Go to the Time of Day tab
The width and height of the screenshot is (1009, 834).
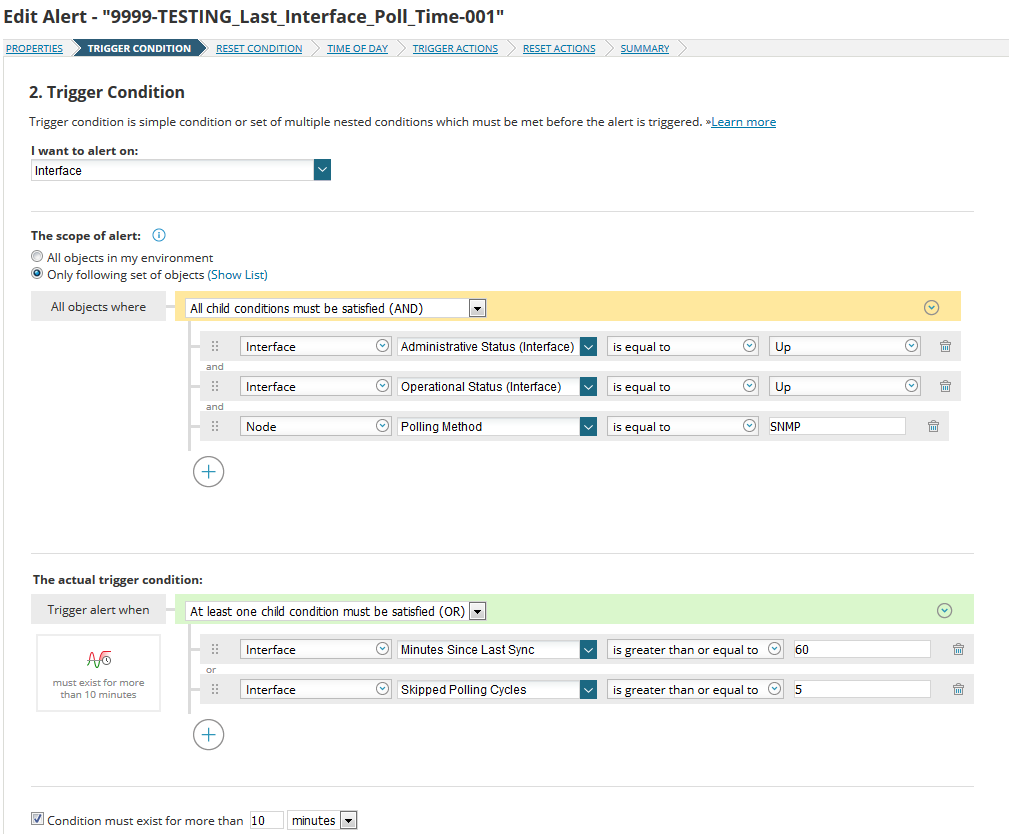[357, 48]
